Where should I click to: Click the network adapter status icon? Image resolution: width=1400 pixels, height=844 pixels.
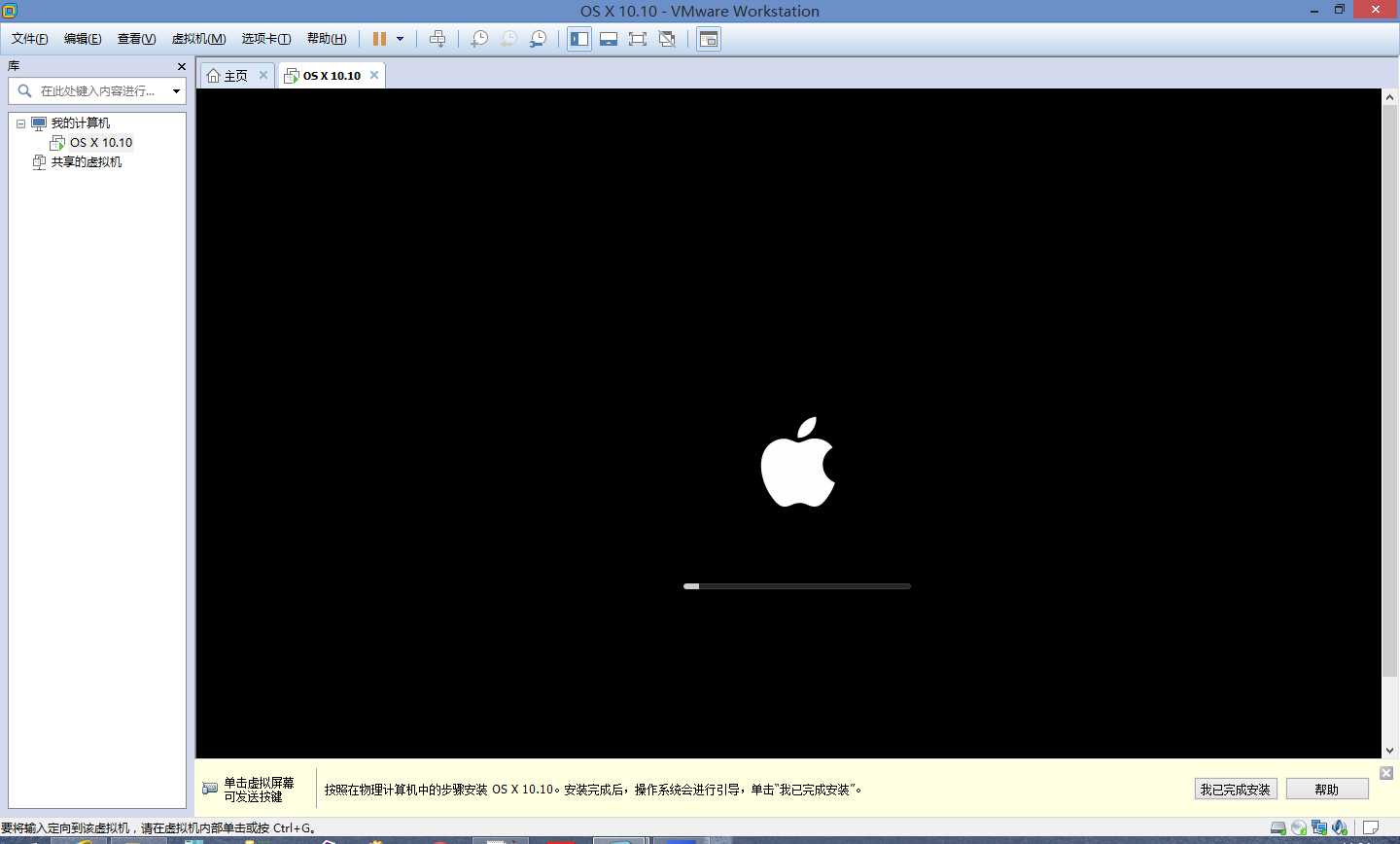[1319, 828]
